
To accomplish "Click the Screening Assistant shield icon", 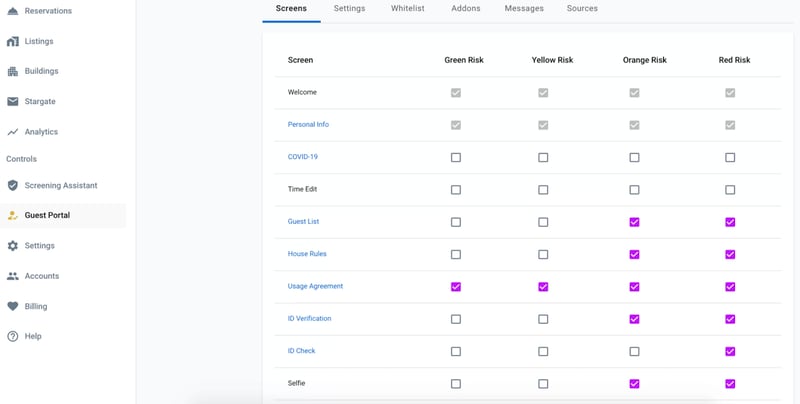I will point(13,185).
